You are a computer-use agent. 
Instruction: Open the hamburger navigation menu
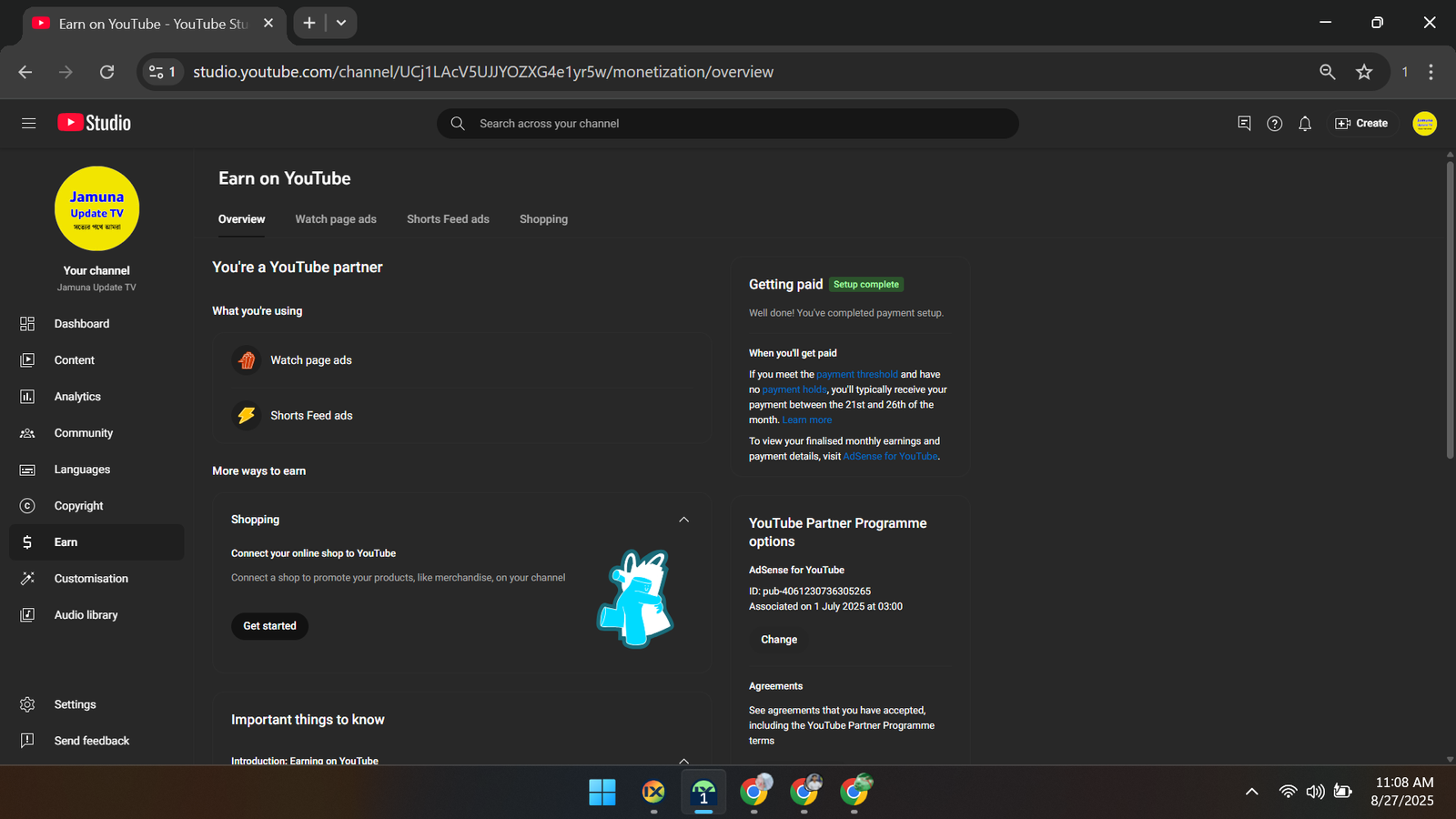[x=28, y=123]
